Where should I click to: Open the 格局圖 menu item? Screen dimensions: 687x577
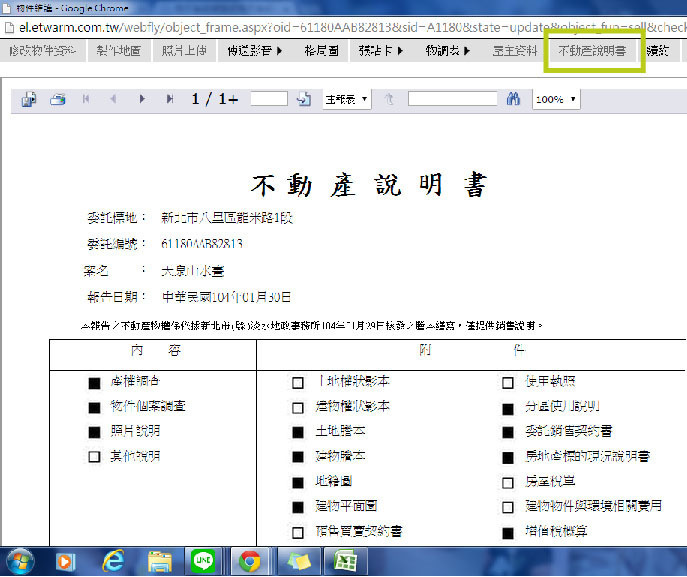pos(322,51)
